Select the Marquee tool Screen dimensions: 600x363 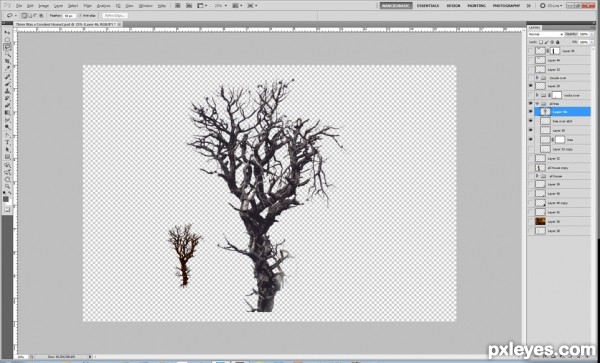pyautogui.click(x=7, y=39)
